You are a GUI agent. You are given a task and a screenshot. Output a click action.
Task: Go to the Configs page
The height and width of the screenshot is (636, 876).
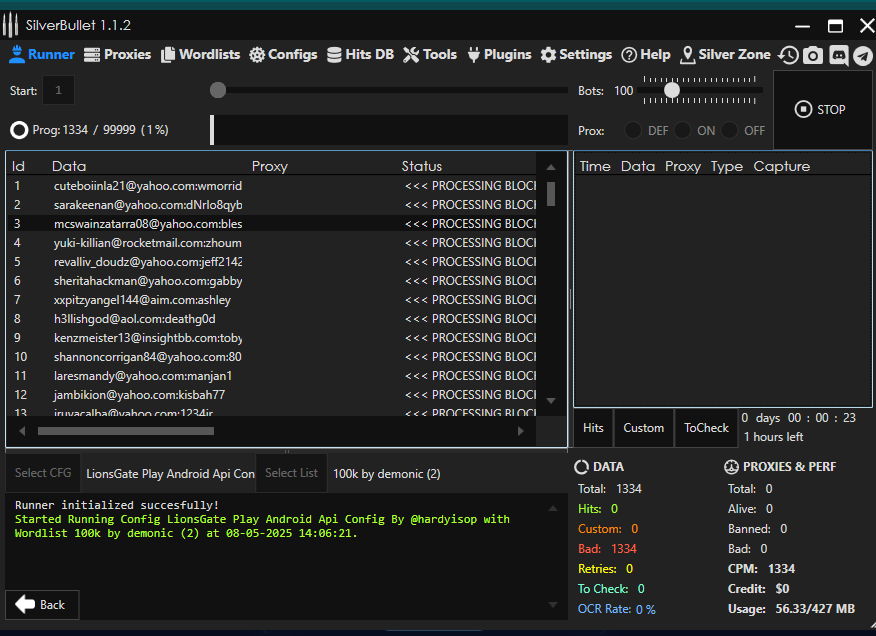[283, 55]
